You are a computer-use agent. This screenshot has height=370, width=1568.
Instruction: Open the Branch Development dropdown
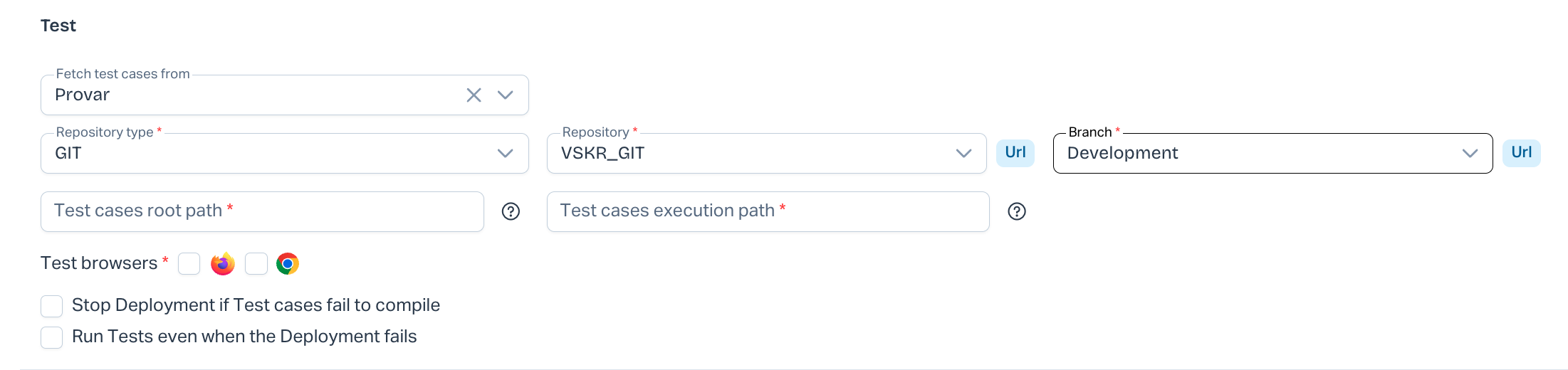point(1470,154)
